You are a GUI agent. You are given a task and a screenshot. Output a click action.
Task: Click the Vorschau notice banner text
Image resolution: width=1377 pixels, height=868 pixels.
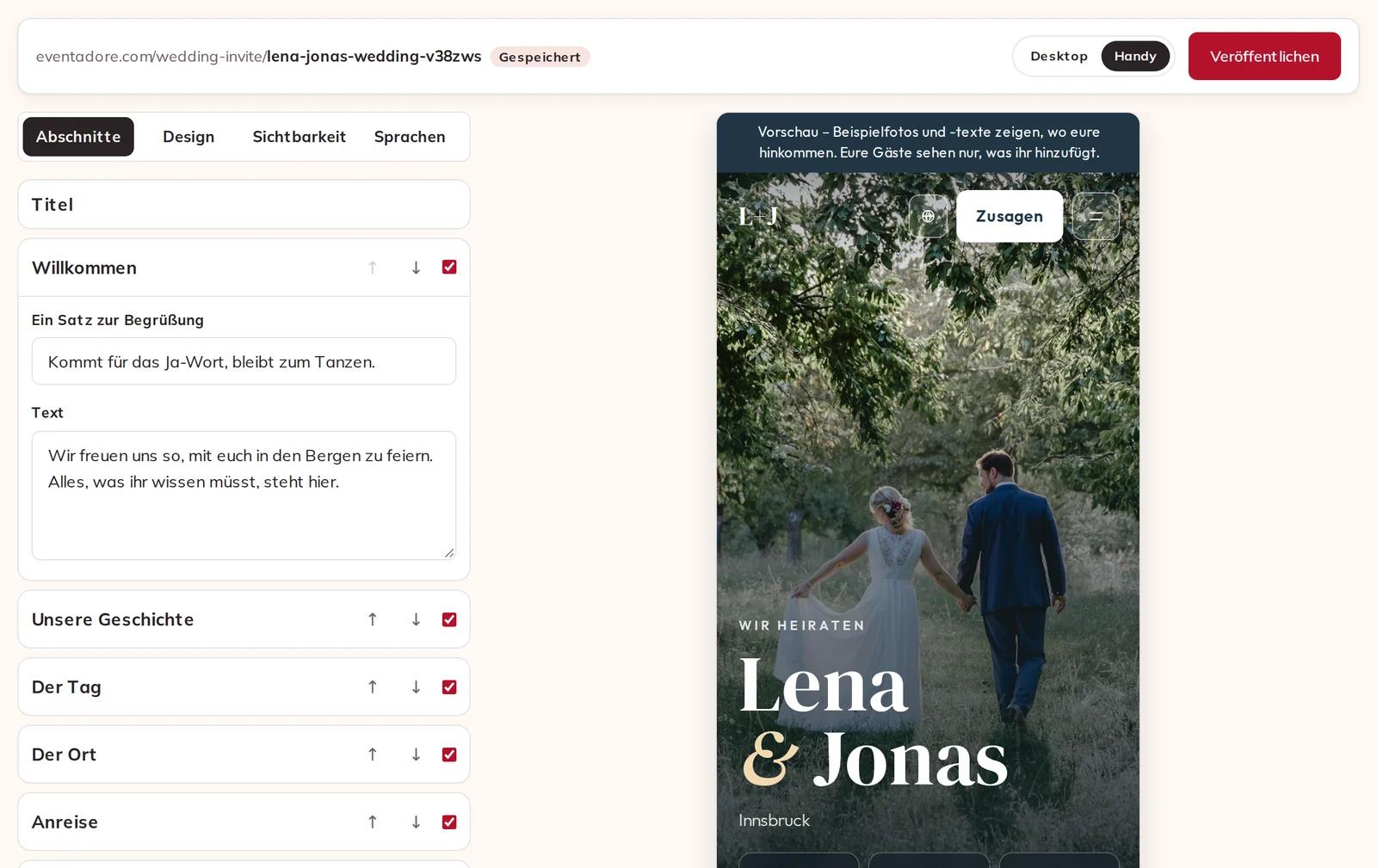(929, 142)
